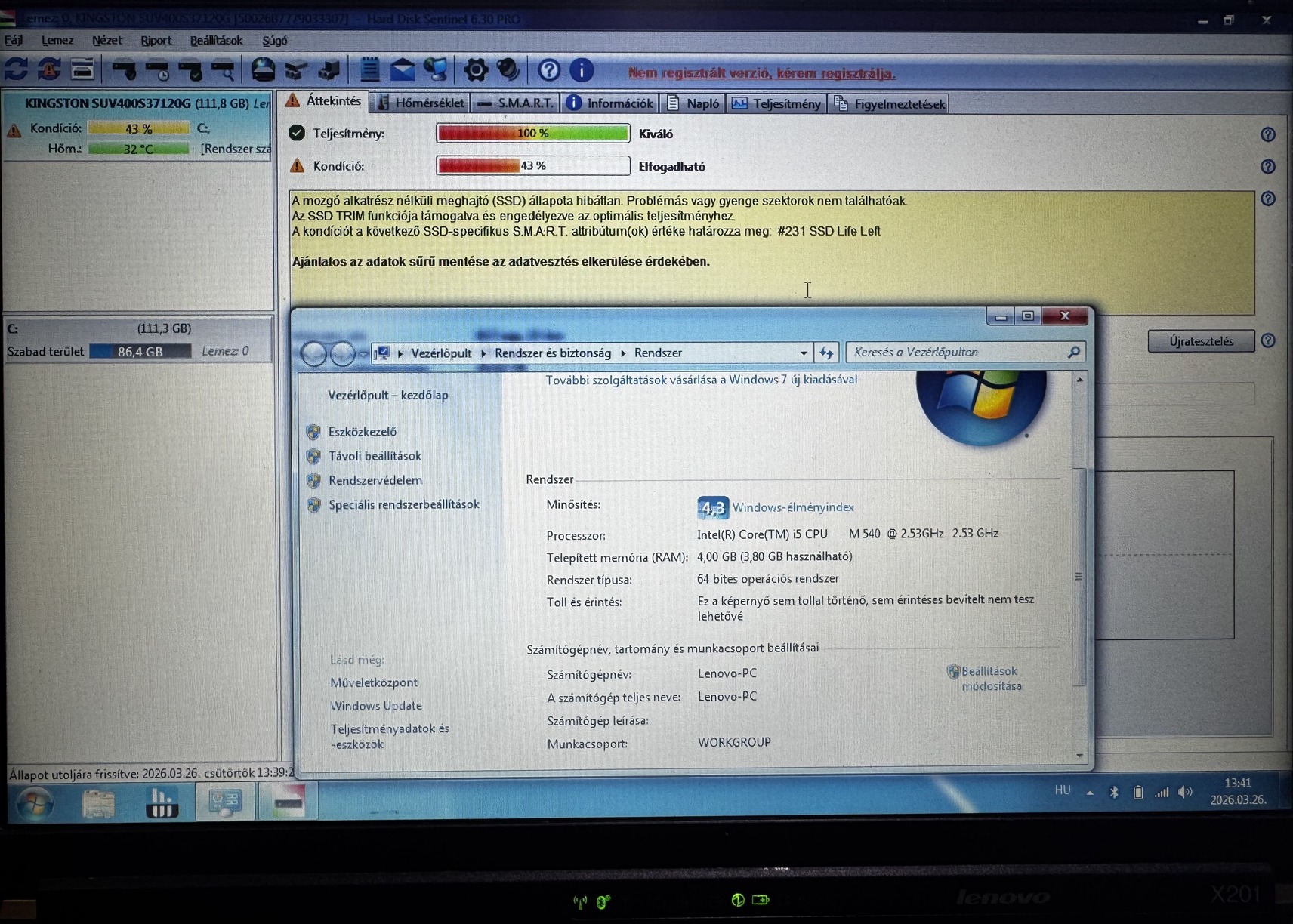
Task: Click the forward arrow in Control Panel
Action: click(343, 353)
